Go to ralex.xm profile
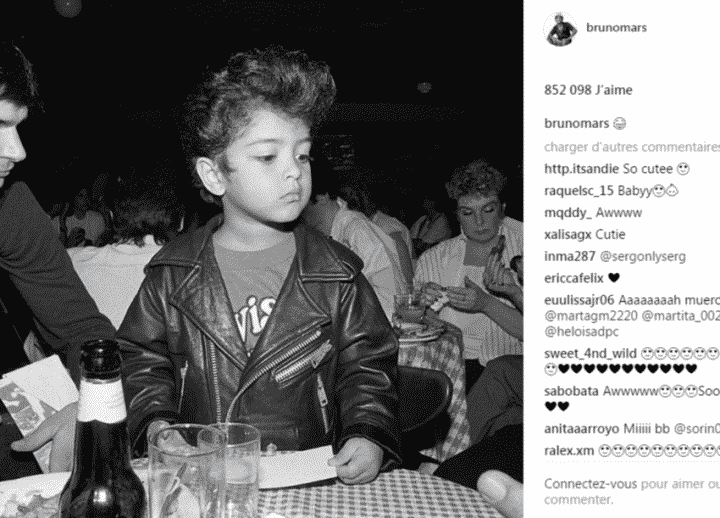 pyautogui.click(x=569, y=451)
